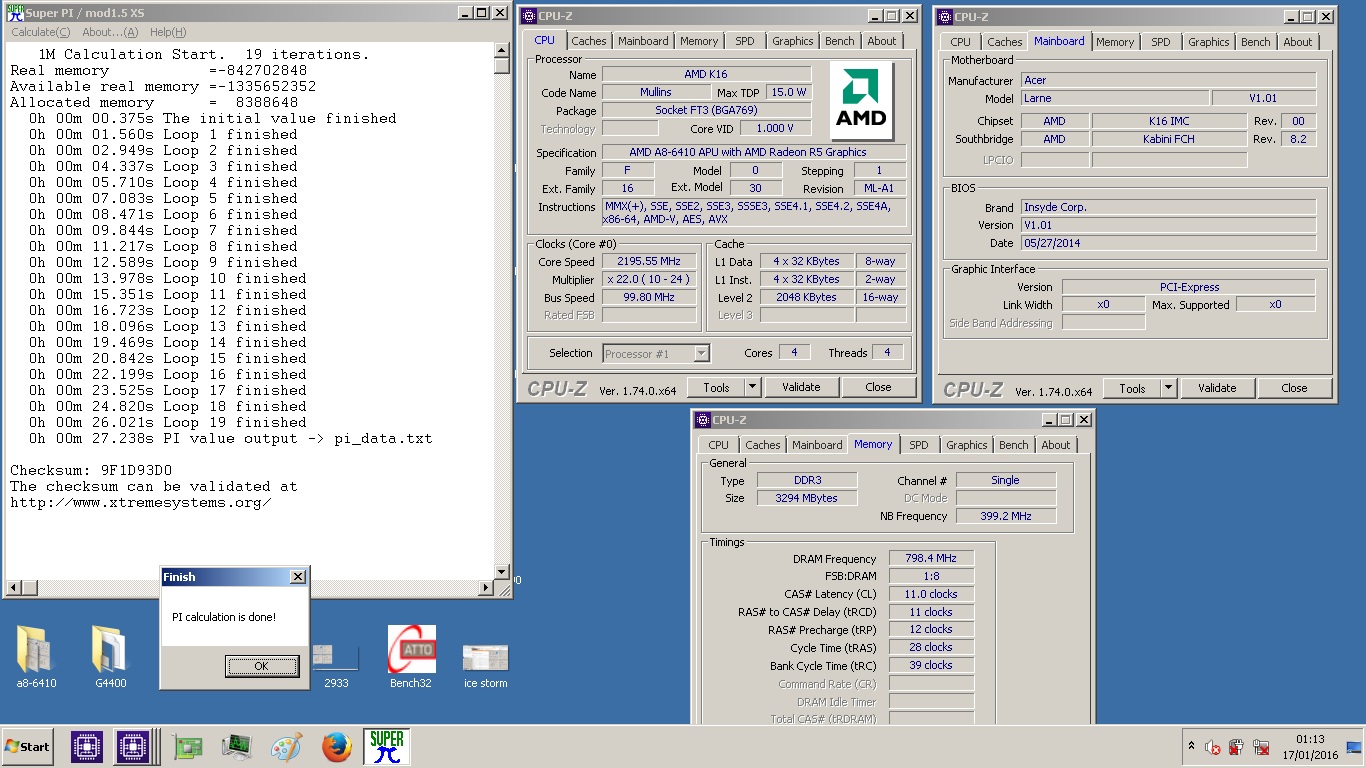Click Tools button in Mainboard window
Image resolution: width=1366 pixels, height=768 pixels.
(1133, 388)
